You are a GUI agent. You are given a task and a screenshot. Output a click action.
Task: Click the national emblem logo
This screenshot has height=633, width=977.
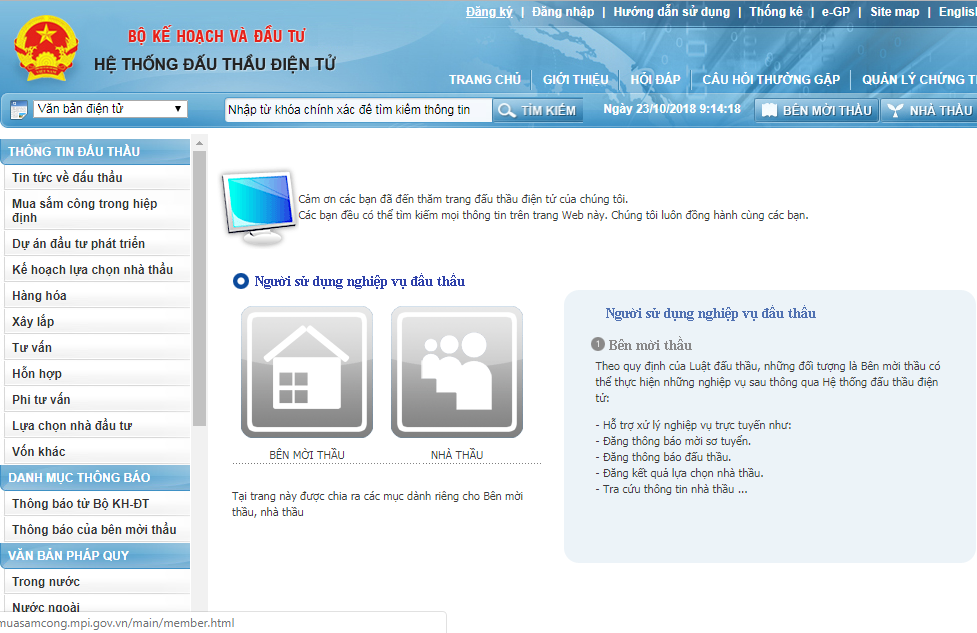pyautogui.click(x=46, y=49)
